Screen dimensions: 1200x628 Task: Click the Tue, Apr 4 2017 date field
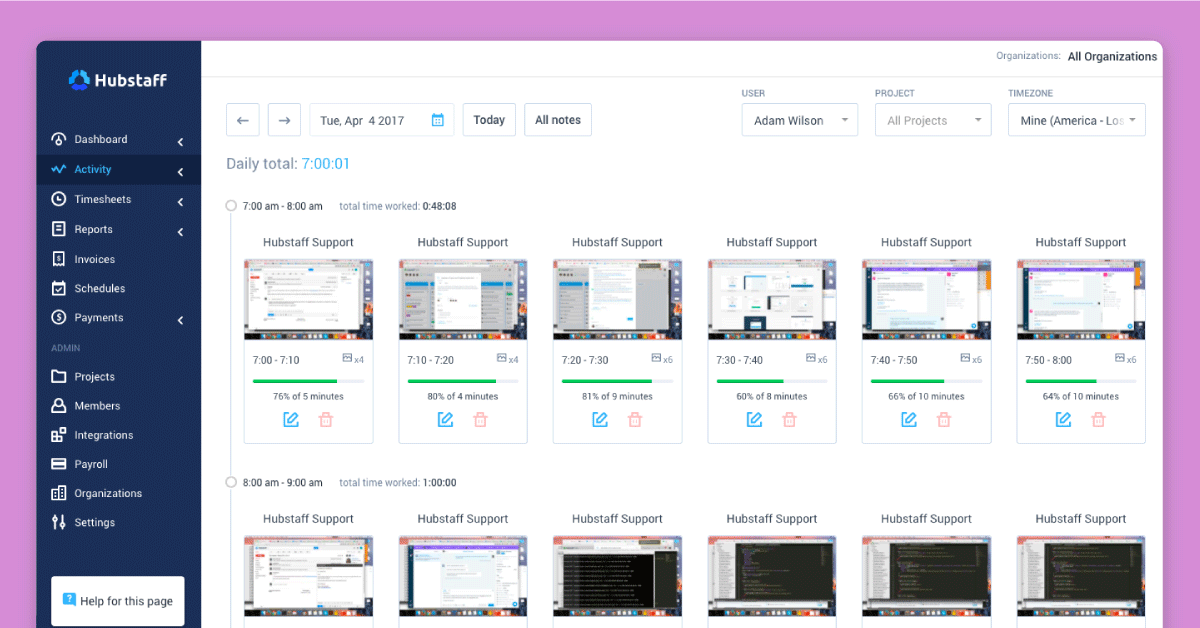pyautogui.click(x=381, y=120)
